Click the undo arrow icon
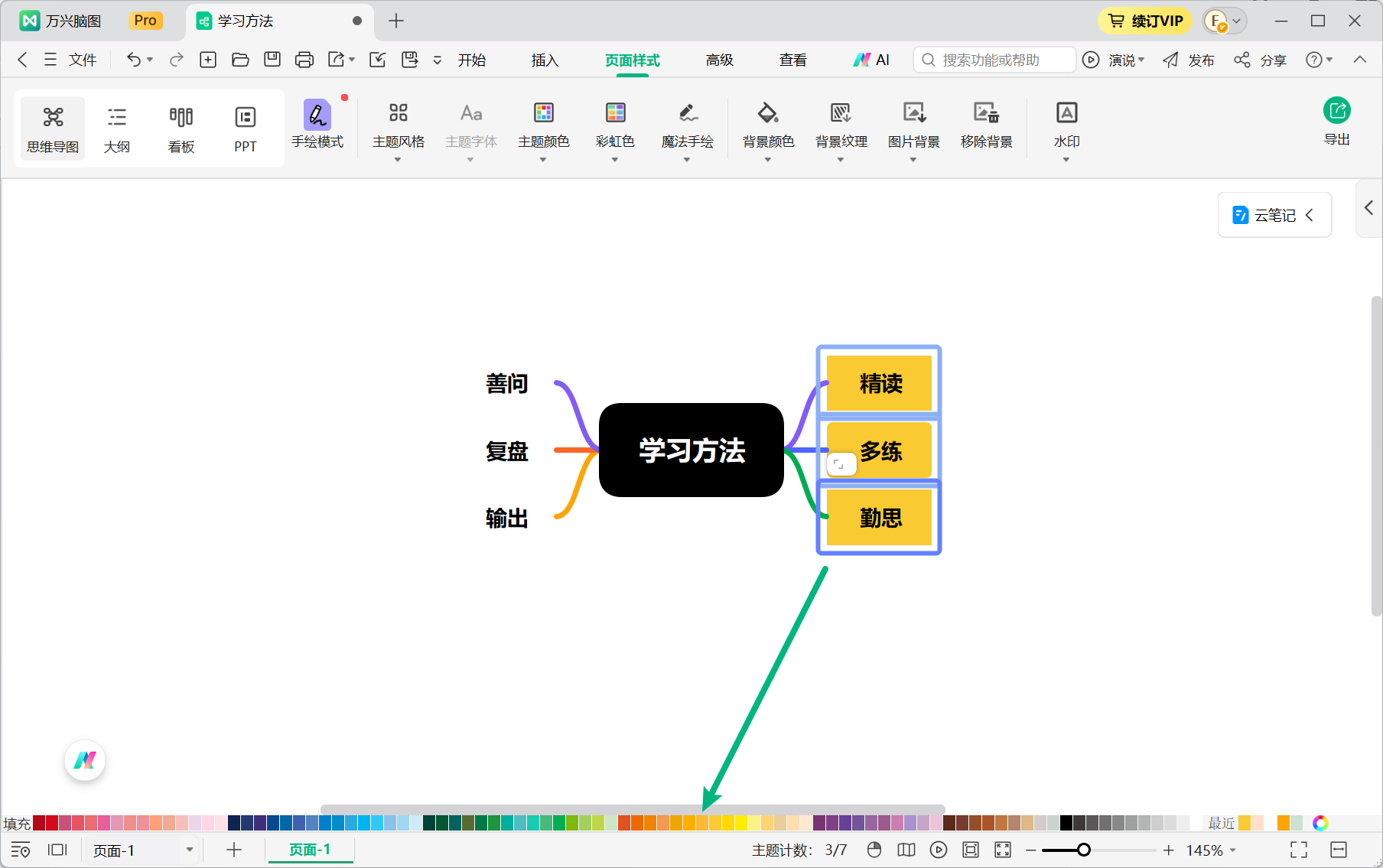The width and height of the screenshot is (1383, 868). pos(134,60)
